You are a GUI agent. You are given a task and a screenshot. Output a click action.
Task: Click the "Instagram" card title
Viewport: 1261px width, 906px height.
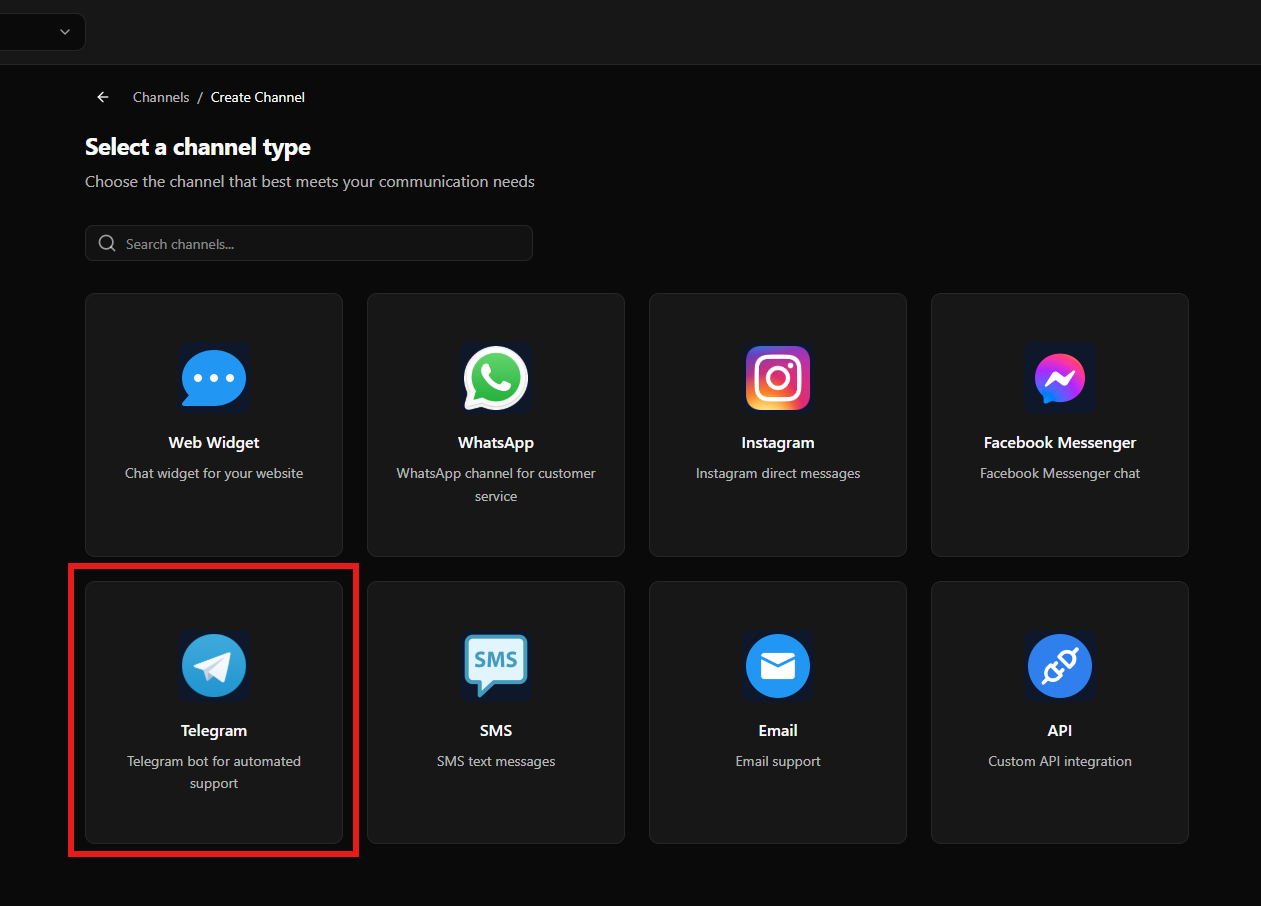(x=778, y=443)
